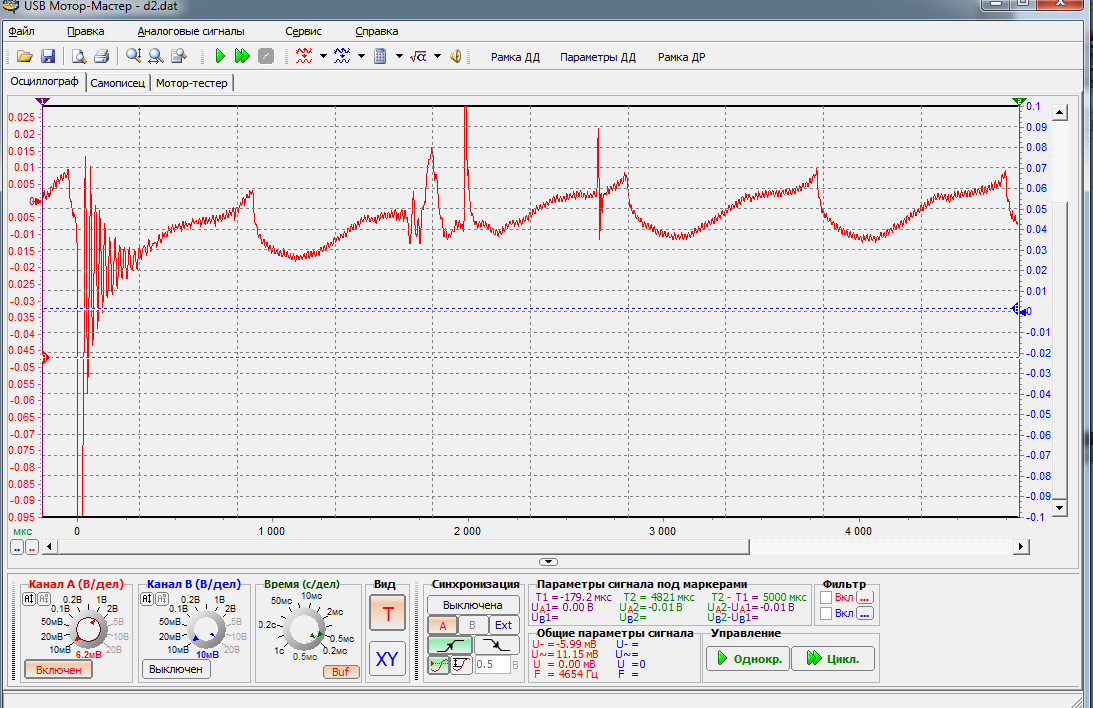Collapse the bottom panel with the oval arrow
The width and height of the screenshot is (1093, 708).
coord(548,562)
